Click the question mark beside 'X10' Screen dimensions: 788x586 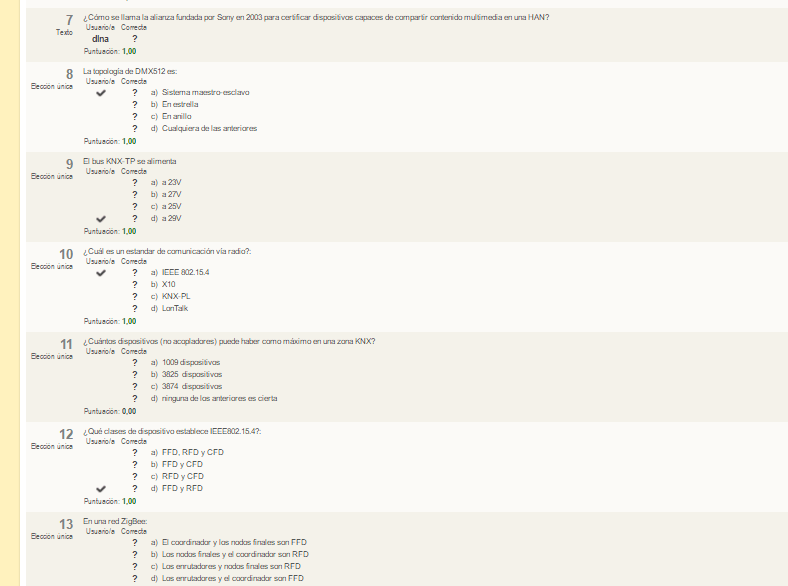(135, 284)
